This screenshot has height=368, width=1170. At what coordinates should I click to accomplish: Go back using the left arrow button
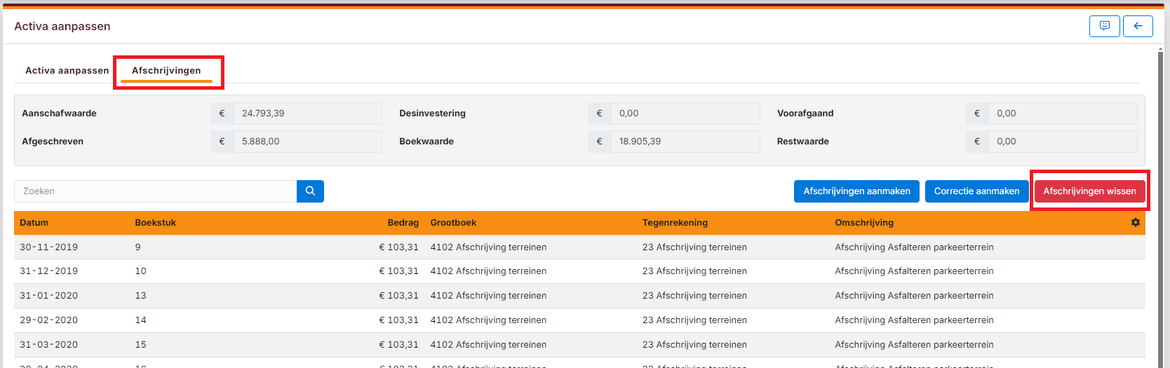[1138, 26]
